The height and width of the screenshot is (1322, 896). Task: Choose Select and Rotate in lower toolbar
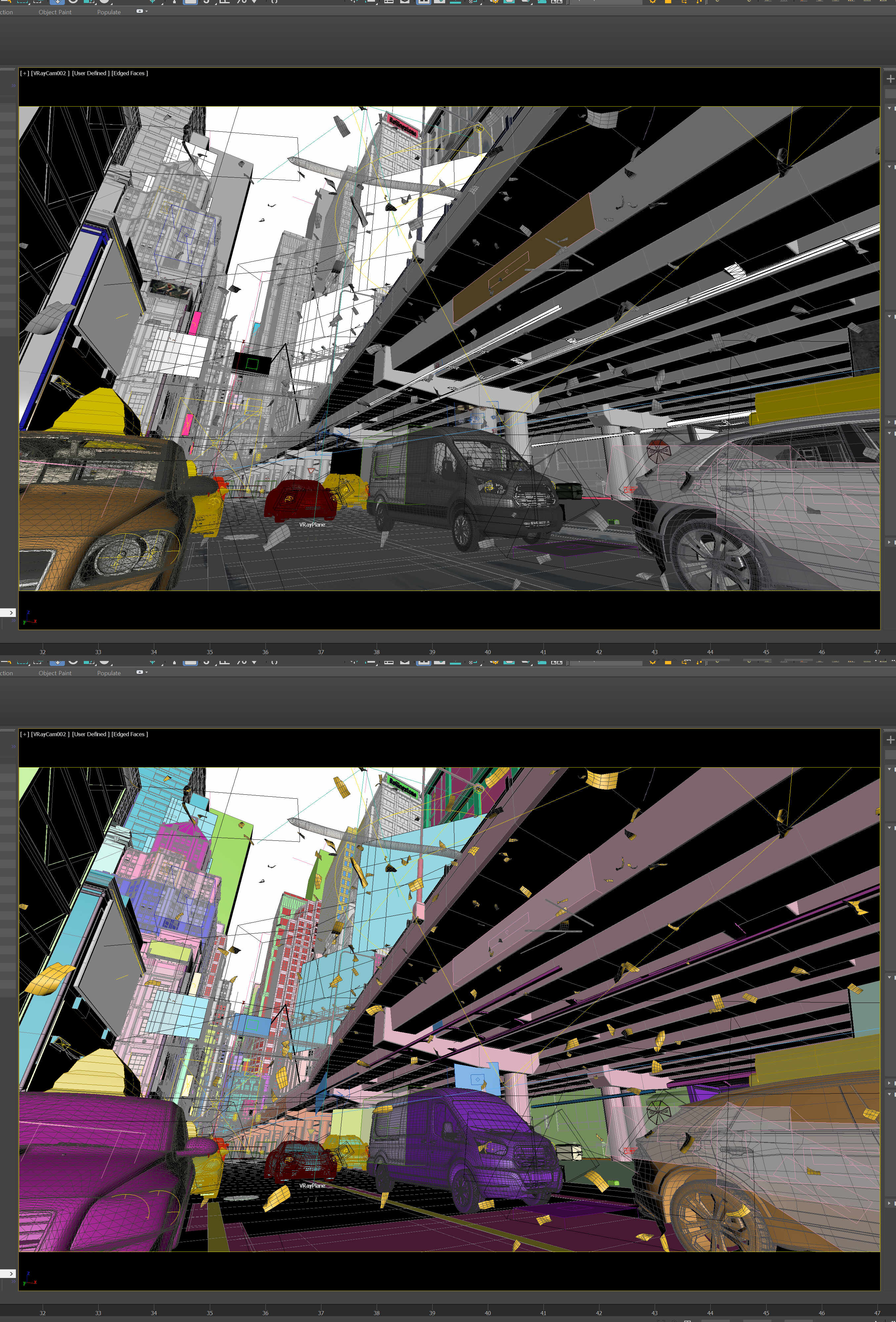(x=73, y=662)
